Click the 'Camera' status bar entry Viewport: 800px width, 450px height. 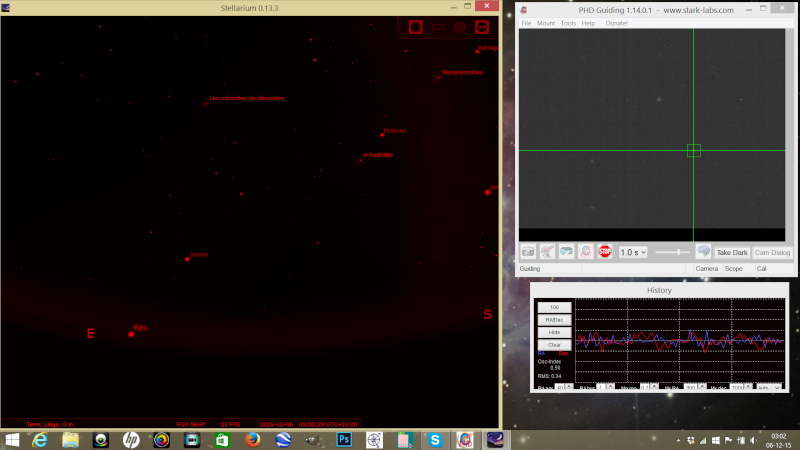[706, 268]
